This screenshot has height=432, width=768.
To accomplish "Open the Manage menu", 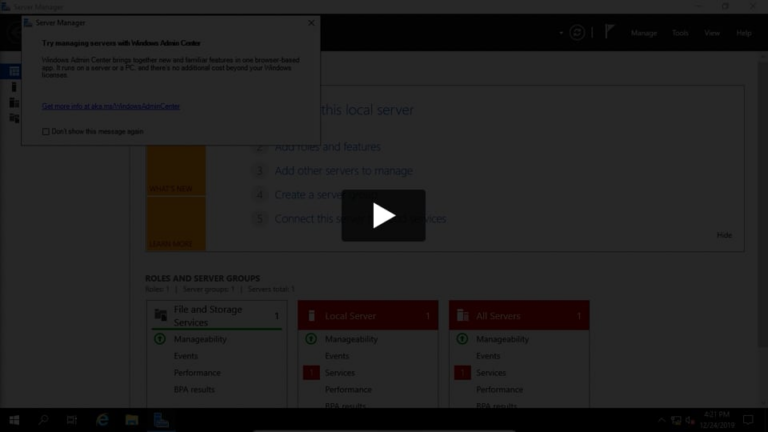I will (643, 33).
